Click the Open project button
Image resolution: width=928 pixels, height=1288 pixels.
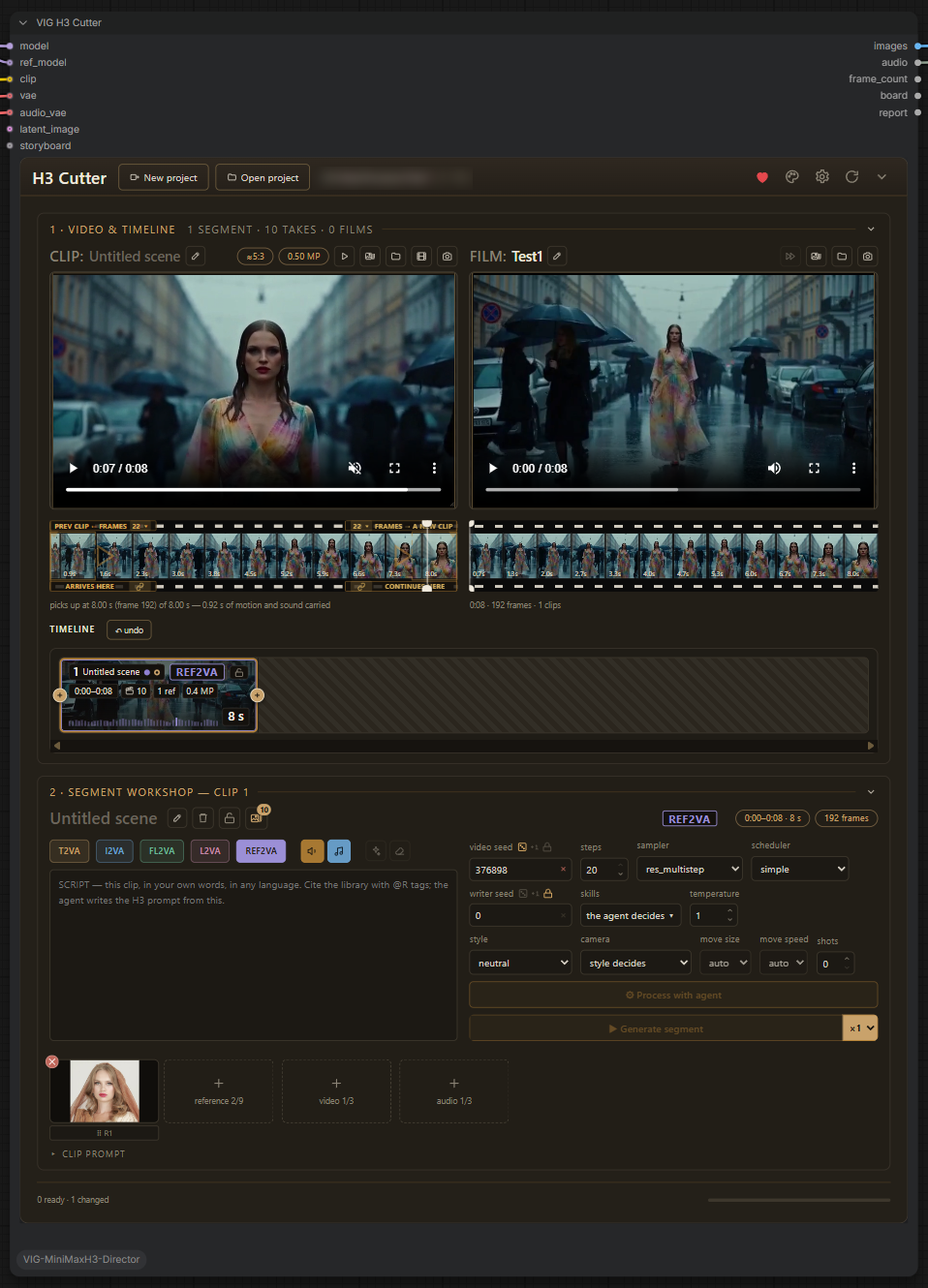click(x=263, y=178)
